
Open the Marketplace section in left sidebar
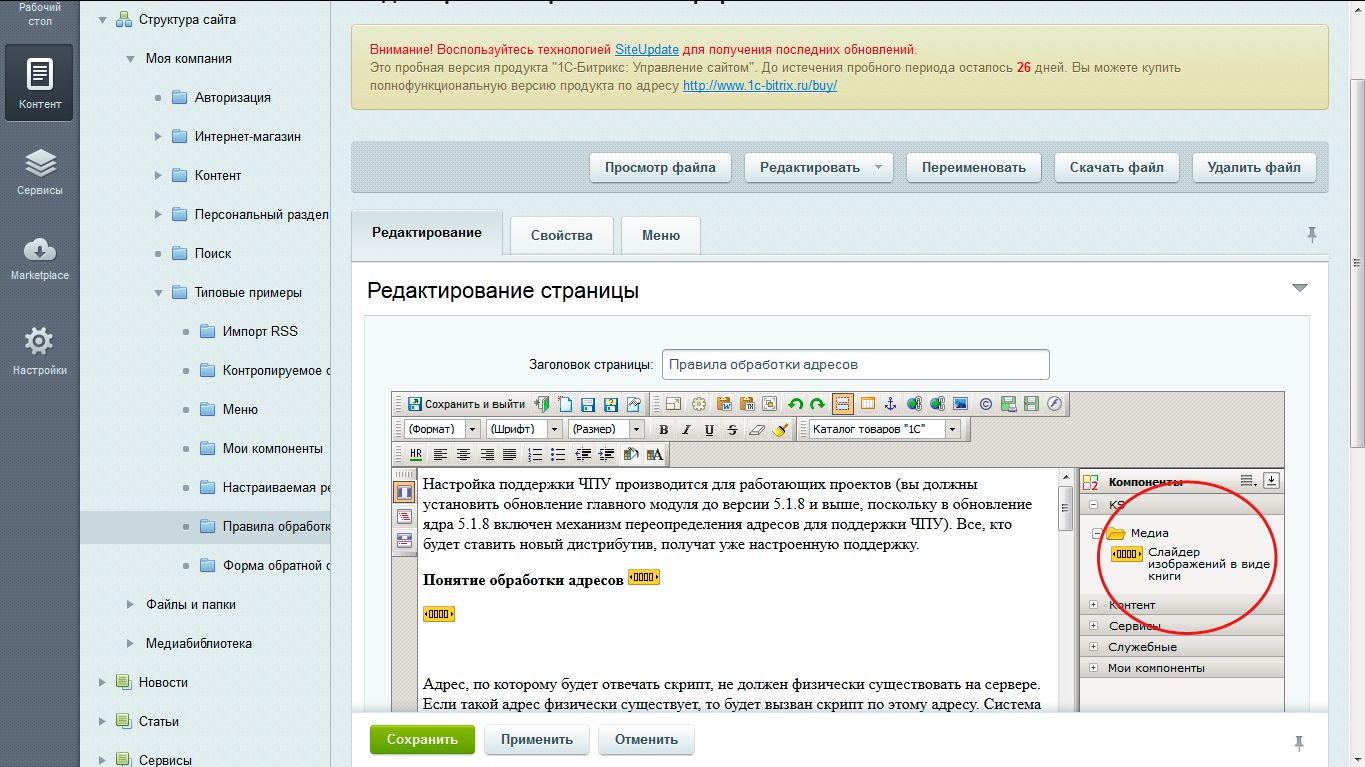point(39,259)
